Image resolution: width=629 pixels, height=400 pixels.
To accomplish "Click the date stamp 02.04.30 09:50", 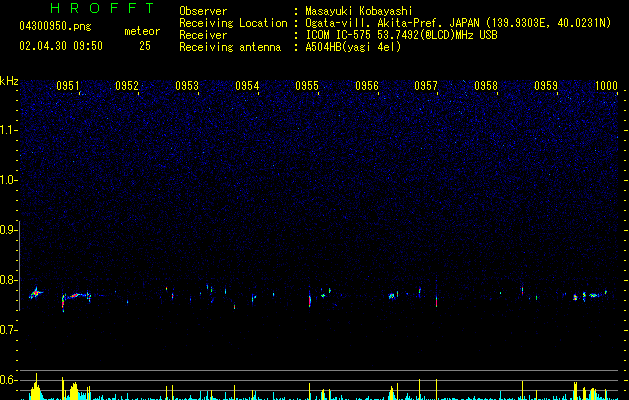I will pyautogui.click(x=61, y=46).
